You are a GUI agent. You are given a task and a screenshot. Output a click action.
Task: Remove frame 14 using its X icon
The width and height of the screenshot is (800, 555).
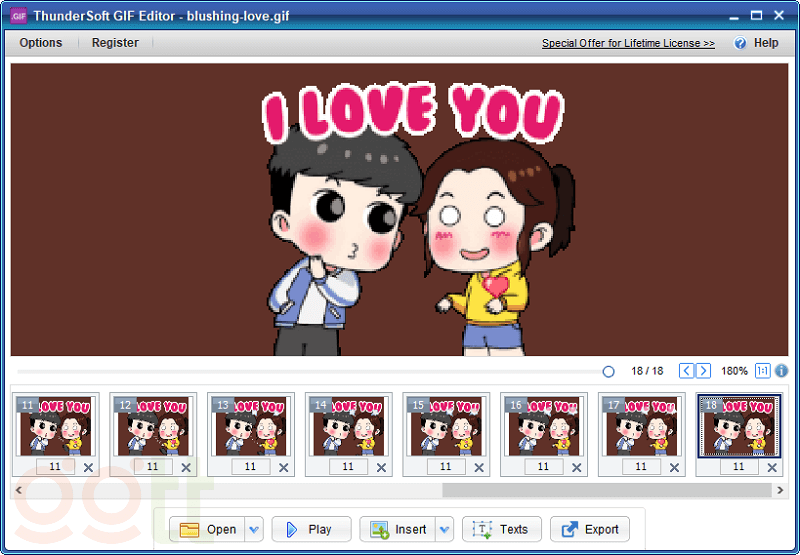(x=381, y=467)
